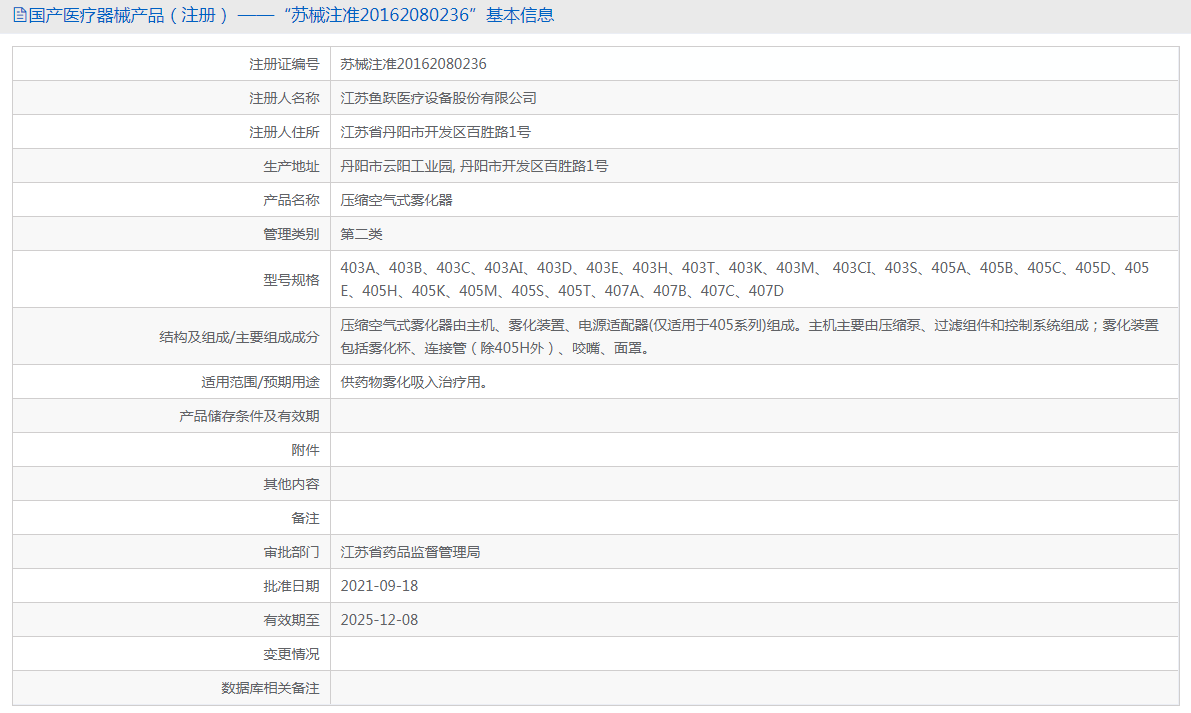Viewport: 1191px width, 713px height.
Task: Click the 管理类别 label
Action: click(x=291, y=235)
